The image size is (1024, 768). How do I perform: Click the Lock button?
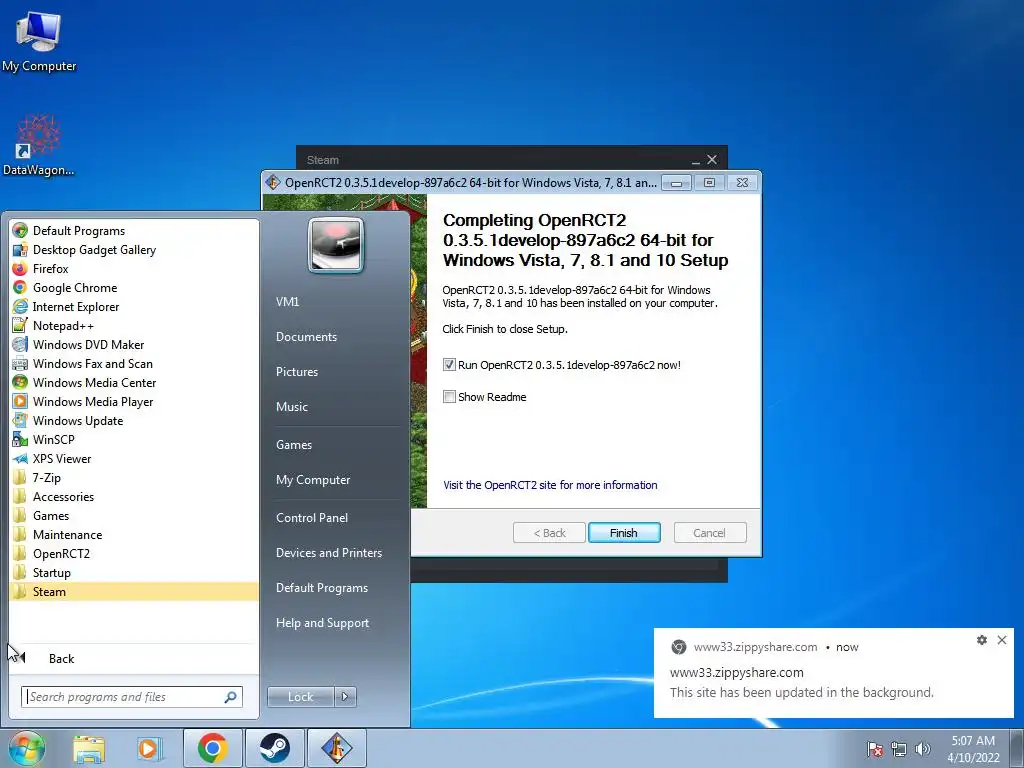(300, 697)
